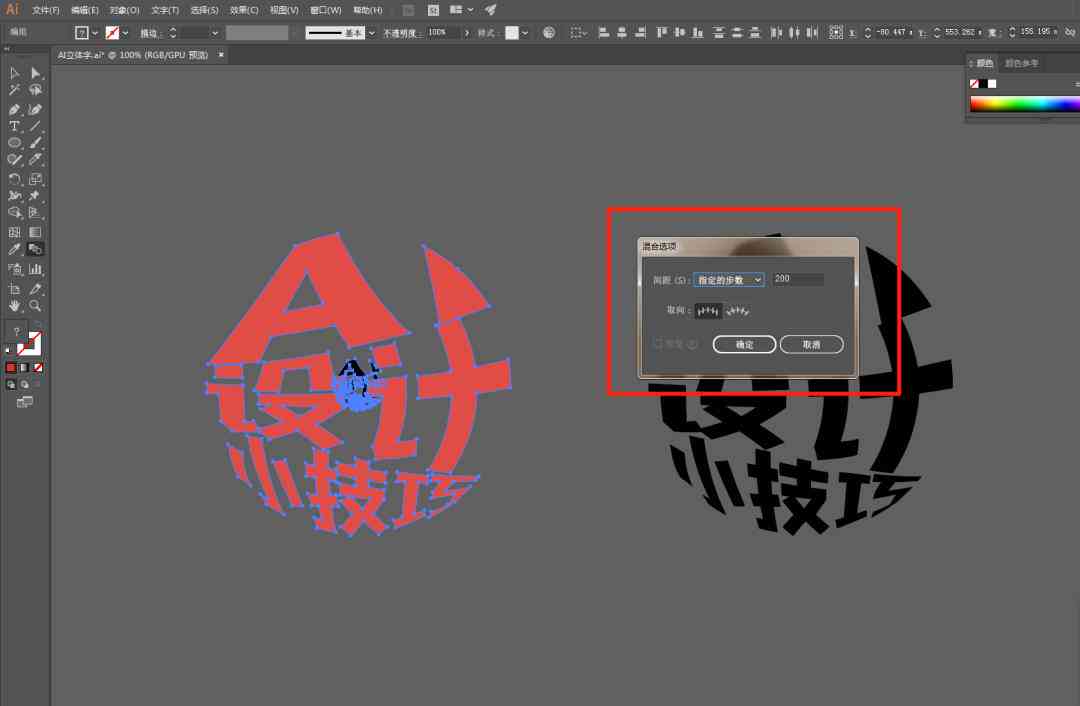The height and width of the screenshot is (706, 1080).
Task: Open the spacing type dropdown in blend dialog
Action: (x=729, y=280)
